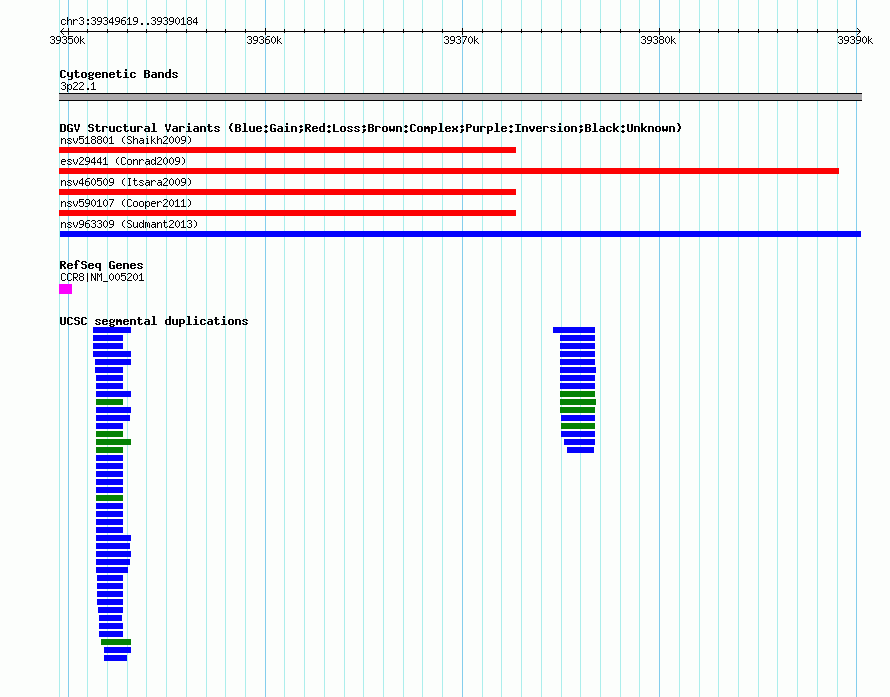Viewport: 890px width, 697px height.
Task: Click the blue nsv963309 gain variant bar
Action: tap(459, 234)
